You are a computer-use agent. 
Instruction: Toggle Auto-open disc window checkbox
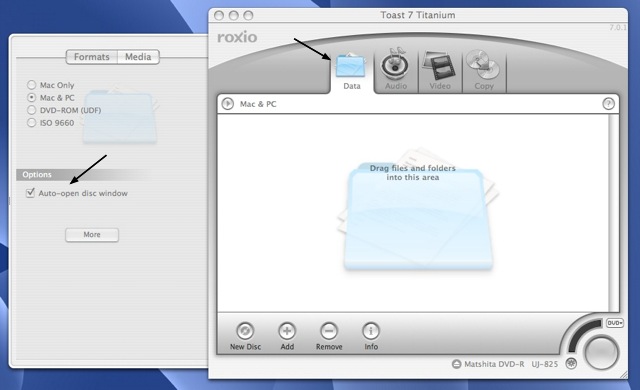[30, 193]
